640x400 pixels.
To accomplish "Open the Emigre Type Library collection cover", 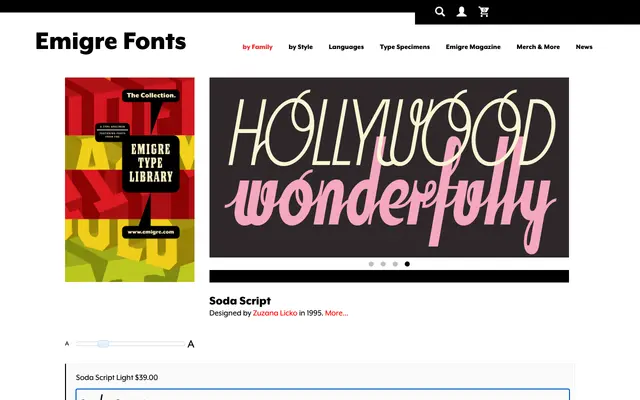I will (130, 180).
